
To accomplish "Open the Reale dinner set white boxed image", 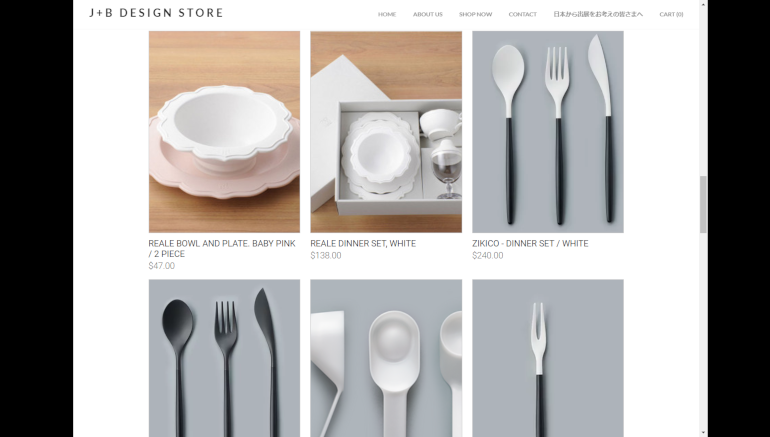I will pyautogui.click(x=386, y=132).
